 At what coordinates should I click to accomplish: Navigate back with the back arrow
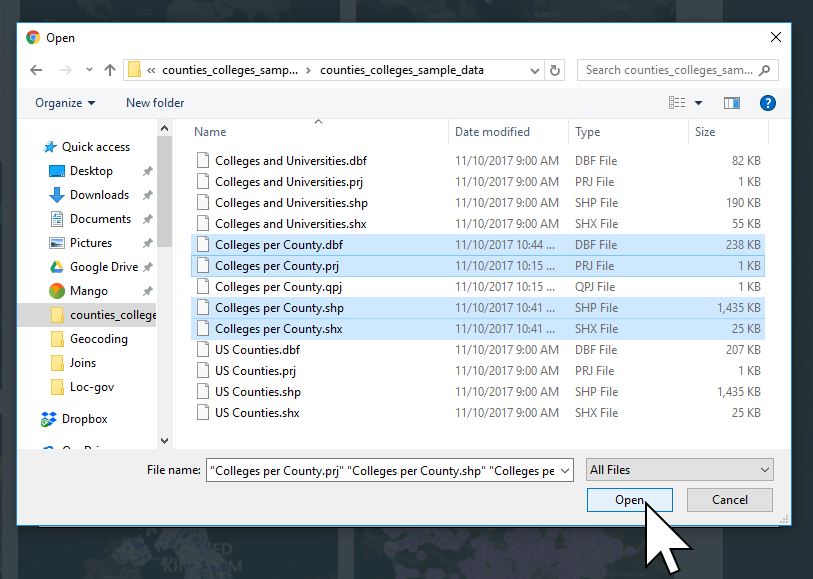(x=36, y=70)
